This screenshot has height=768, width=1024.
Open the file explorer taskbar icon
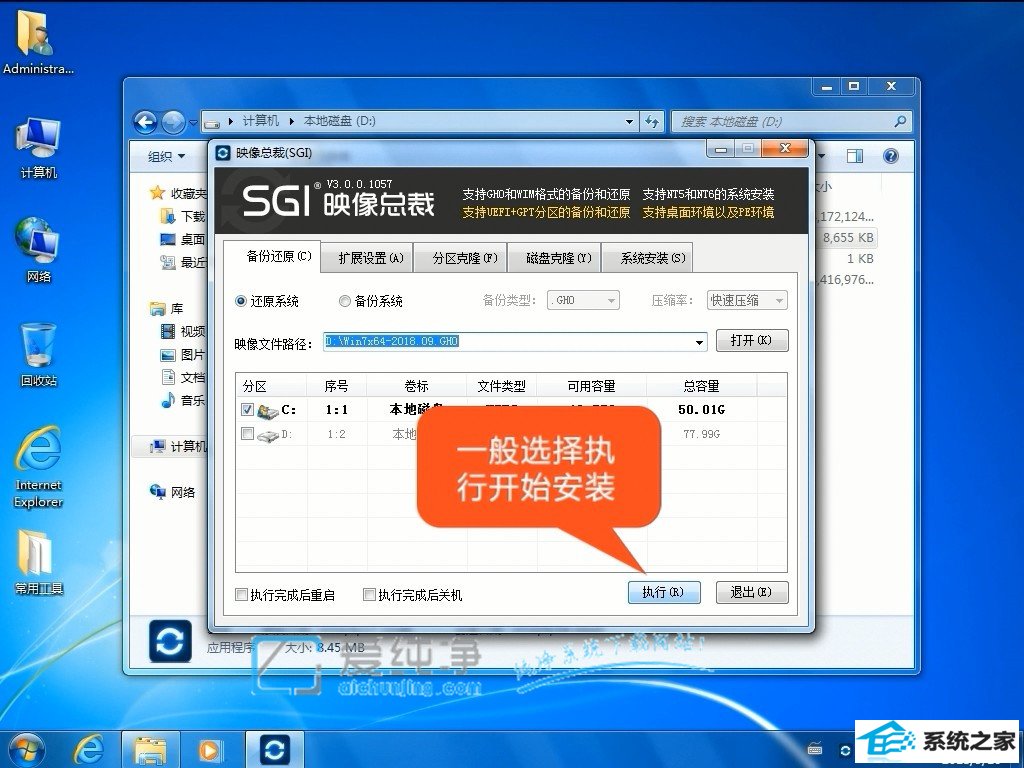tap(150, 750)
